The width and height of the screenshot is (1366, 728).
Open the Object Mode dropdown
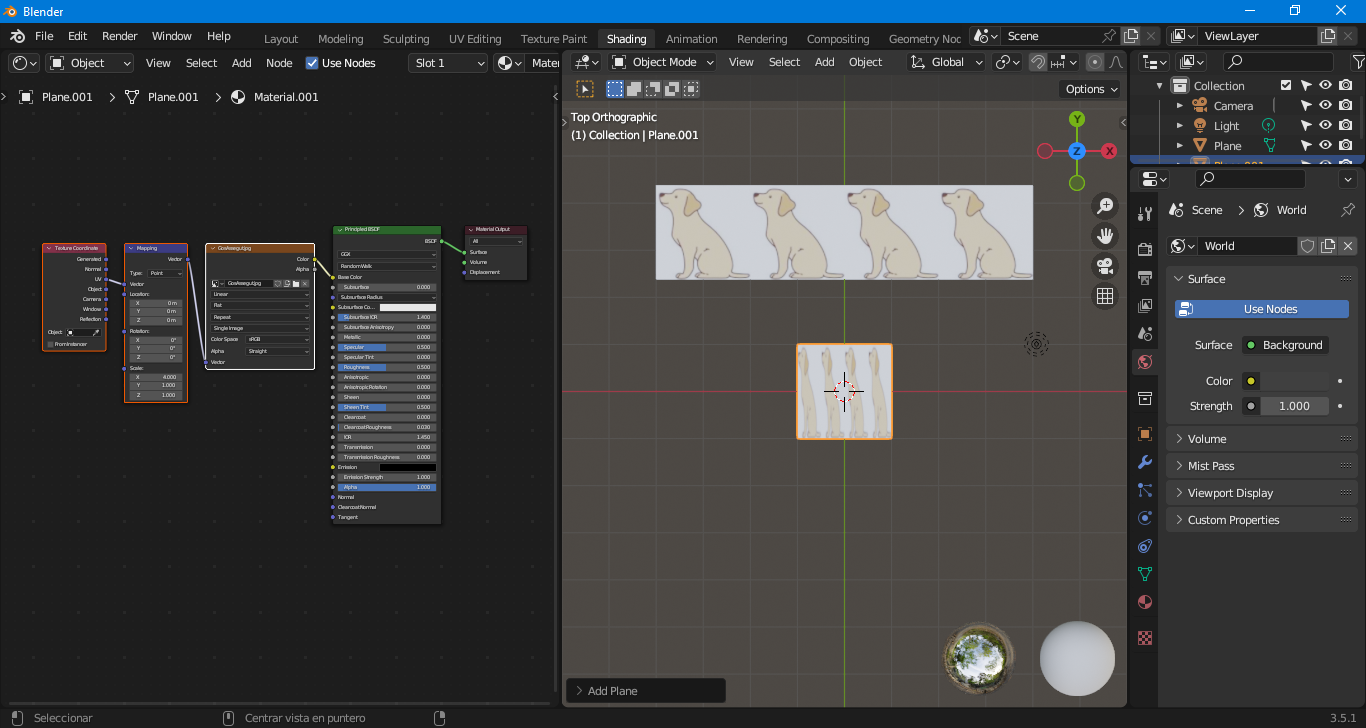click(x=663, y=62)
